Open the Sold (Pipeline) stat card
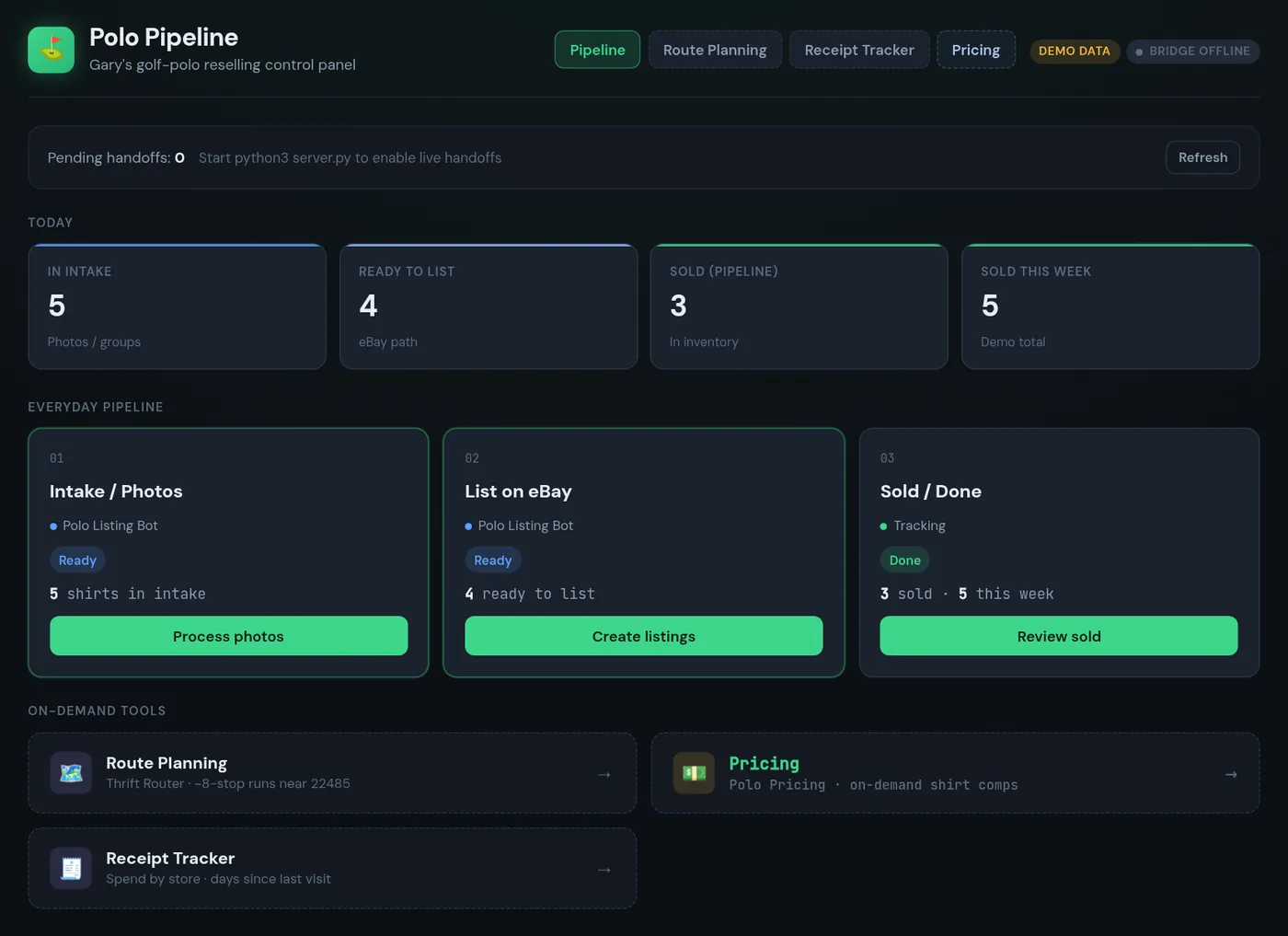 tap(799, 306)
